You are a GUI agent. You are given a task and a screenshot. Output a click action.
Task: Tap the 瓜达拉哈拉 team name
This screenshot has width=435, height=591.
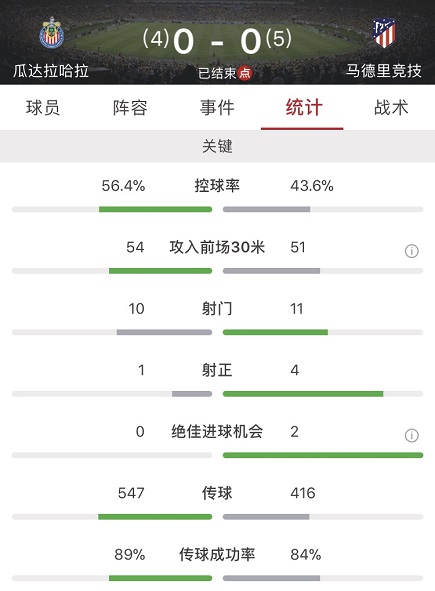(51, 71)
